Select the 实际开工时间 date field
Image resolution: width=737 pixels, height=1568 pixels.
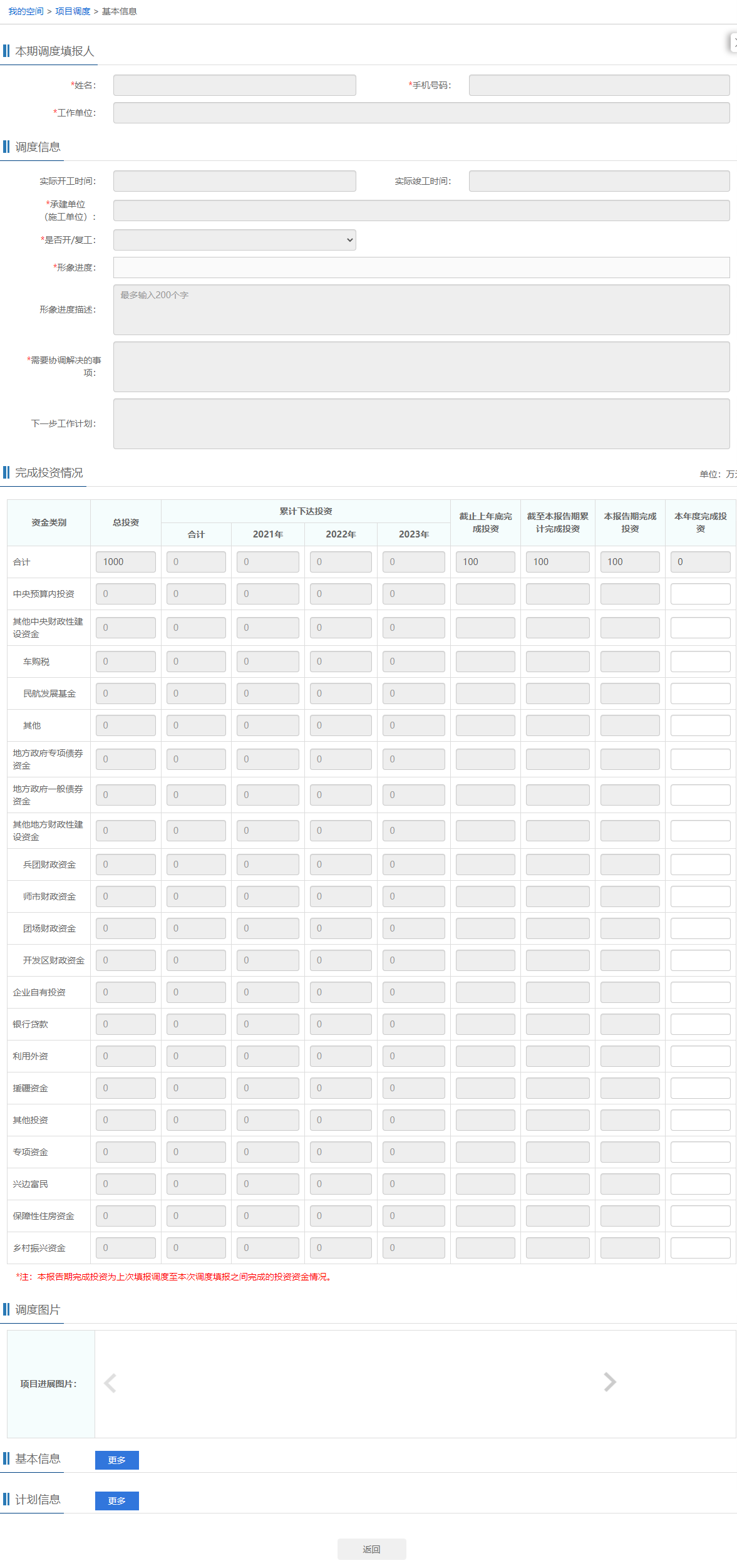234,181
